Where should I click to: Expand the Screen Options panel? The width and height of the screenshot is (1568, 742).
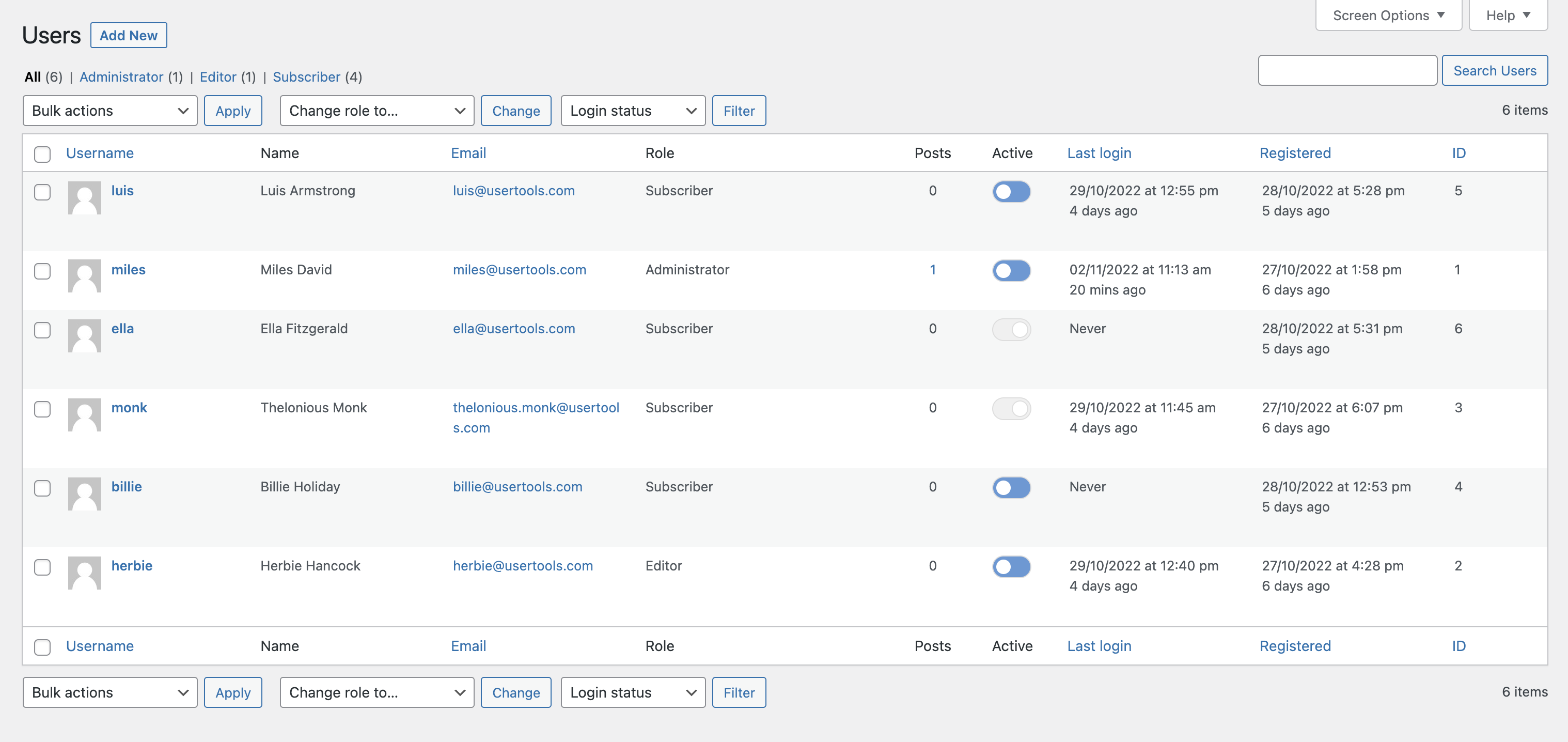click(x=1388, y=15)
